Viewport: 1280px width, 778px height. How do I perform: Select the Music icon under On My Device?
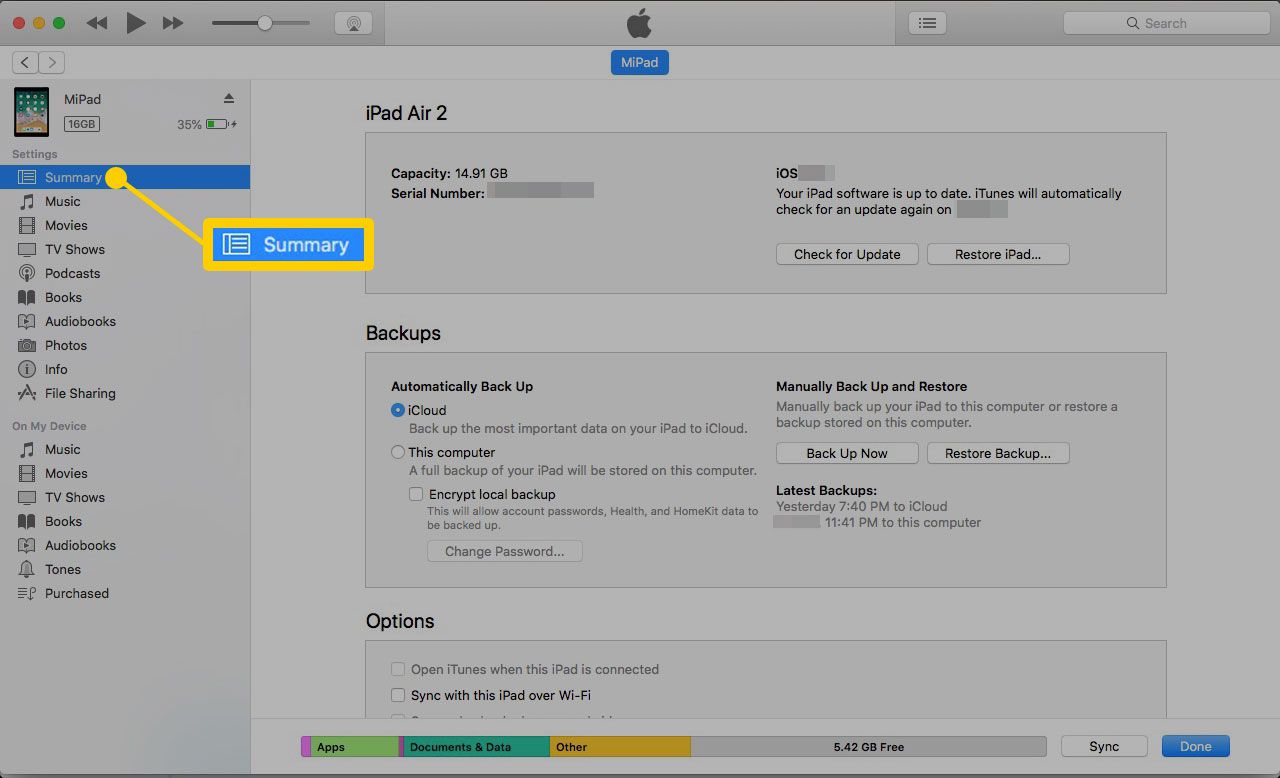pyautogui.click(x=27, y=449)
